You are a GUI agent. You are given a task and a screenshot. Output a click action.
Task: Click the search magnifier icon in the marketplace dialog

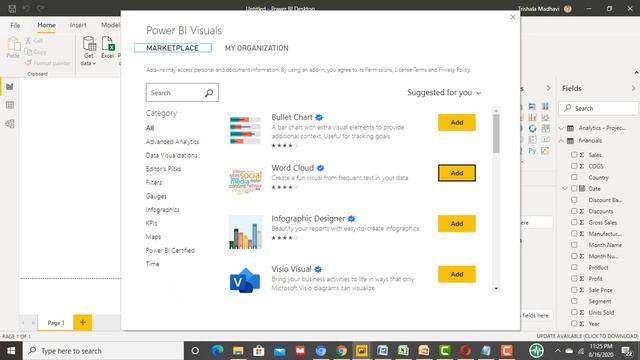[209, 93]
